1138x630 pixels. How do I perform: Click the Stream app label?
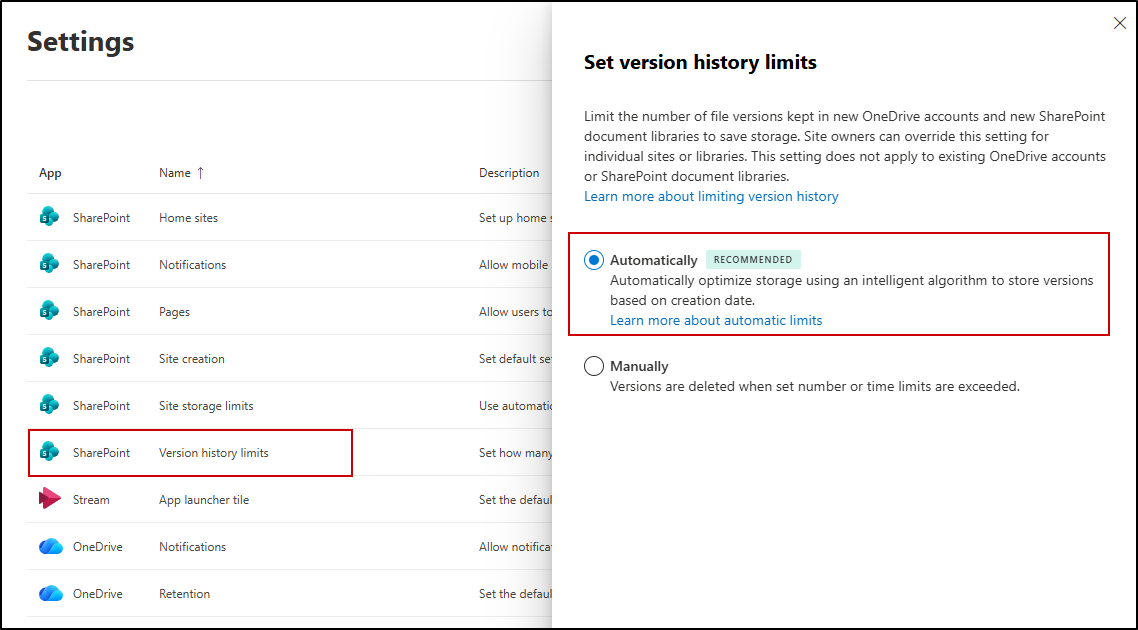tap(91, 499)
